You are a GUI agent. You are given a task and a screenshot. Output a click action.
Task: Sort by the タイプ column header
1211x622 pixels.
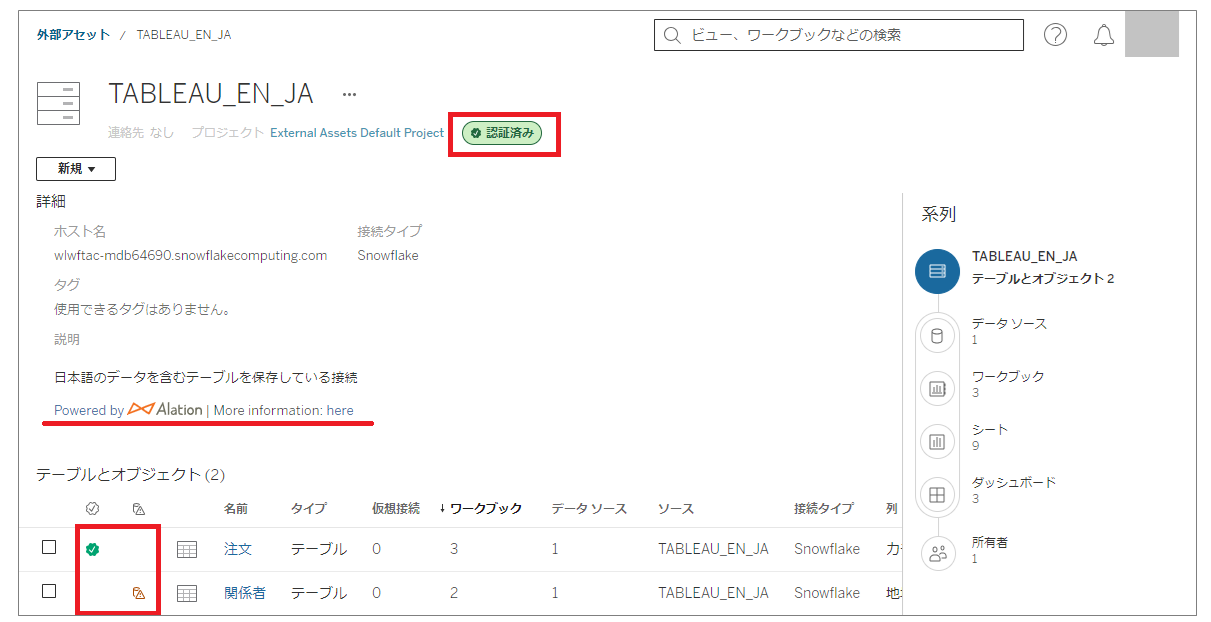coord(308,509)
